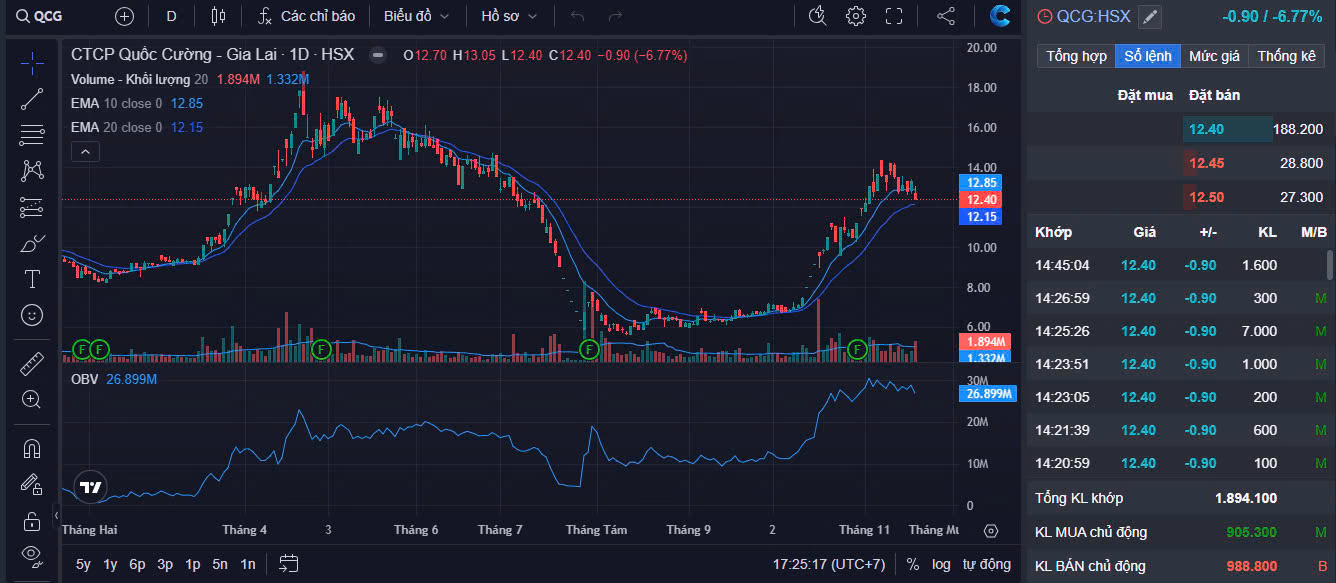Image resolution: width=1336 pixels, height=583 pixels.
Task: Toggle log scale on price axis
Action: (x=941, y=564)
